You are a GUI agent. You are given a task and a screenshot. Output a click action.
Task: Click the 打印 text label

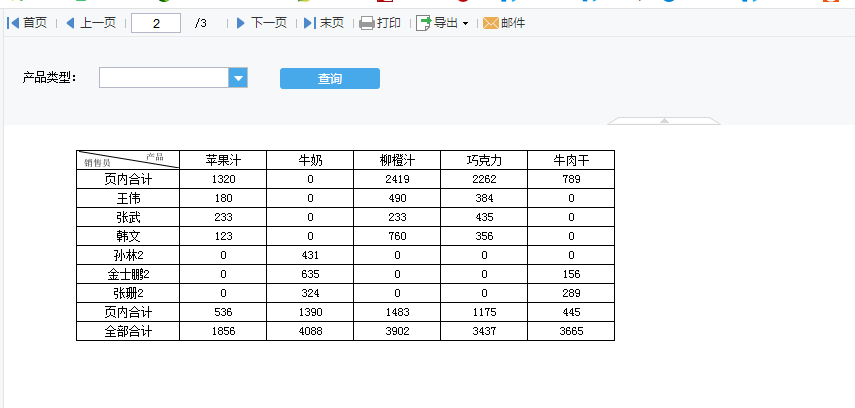tap(389, 23)
